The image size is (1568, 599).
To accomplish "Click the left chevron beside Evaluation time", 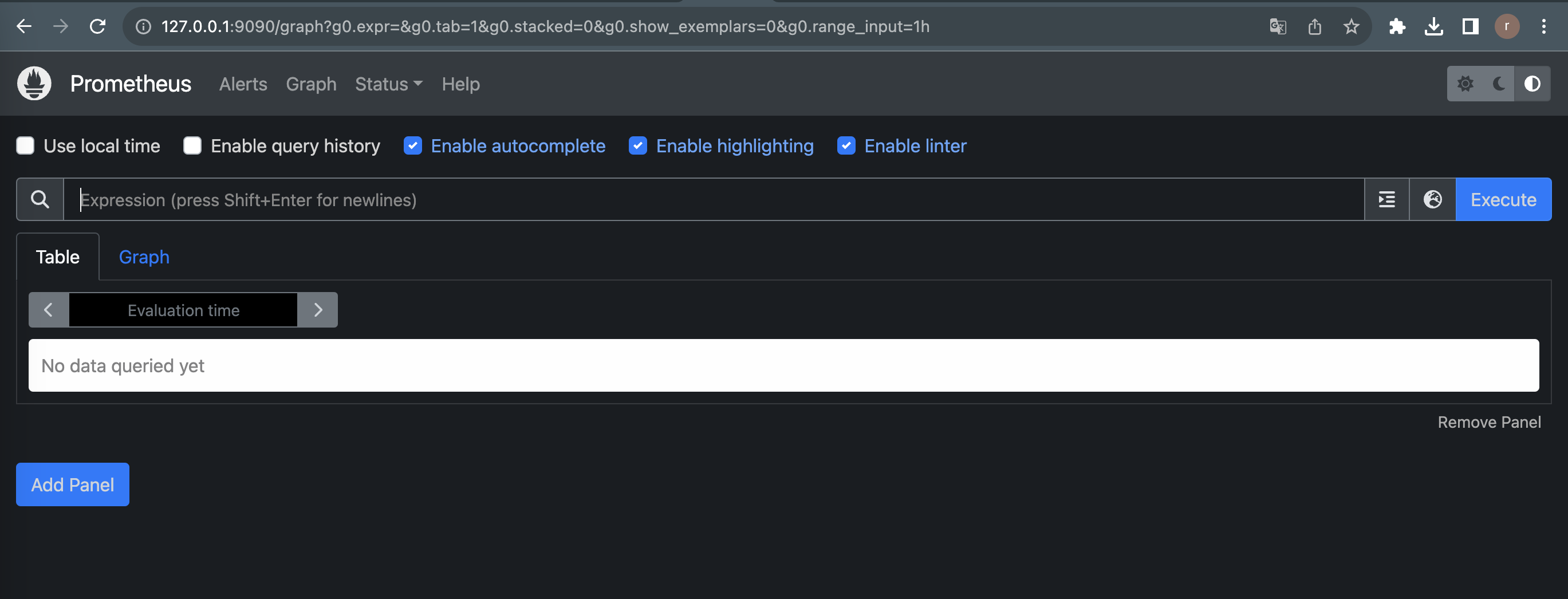I will pyautogui.click(x=49, y=310).
